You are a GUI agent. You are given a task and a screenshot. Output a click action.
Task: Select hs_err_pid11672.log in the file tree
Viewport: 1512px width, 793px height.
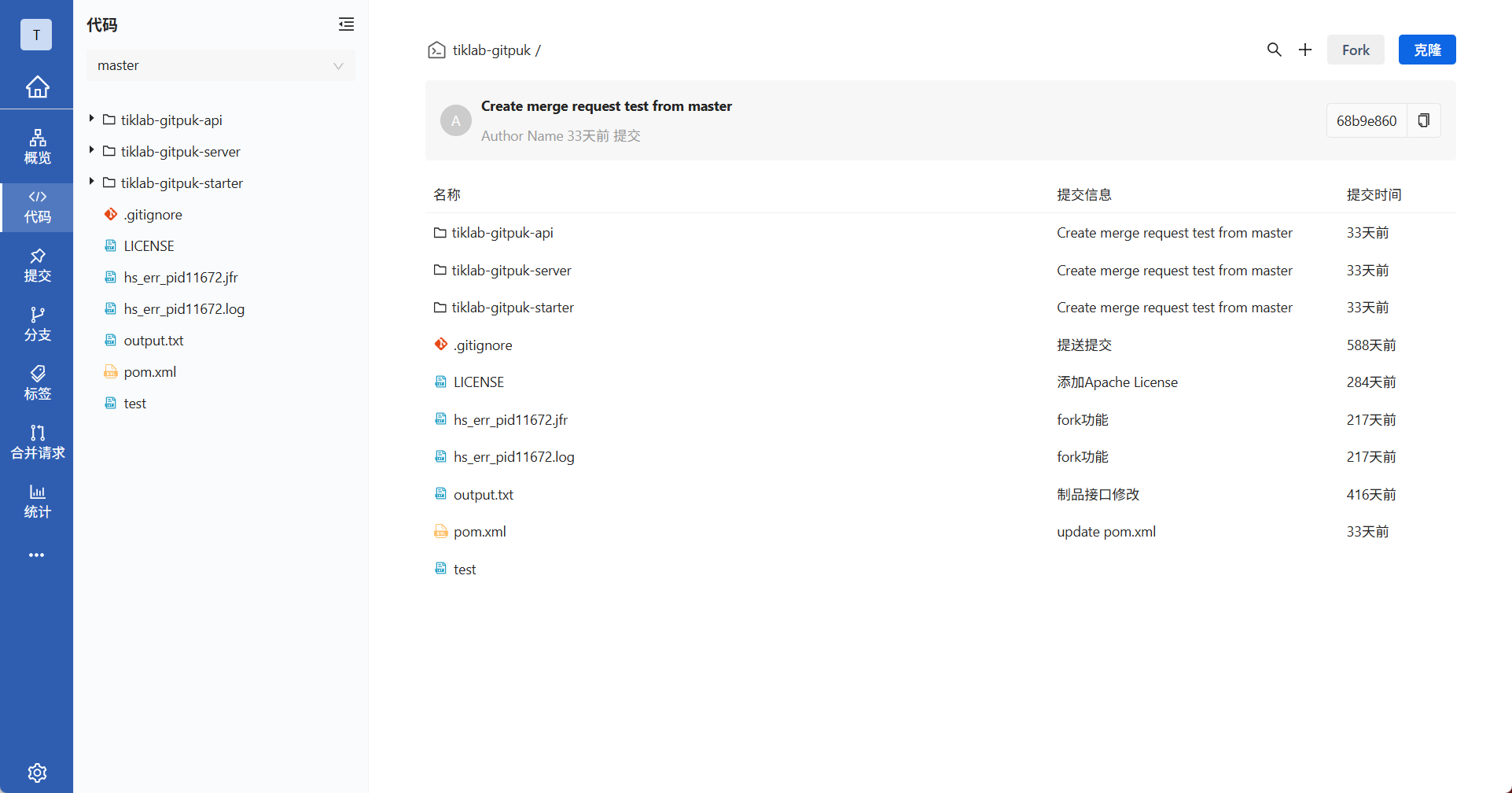point(184,309)
